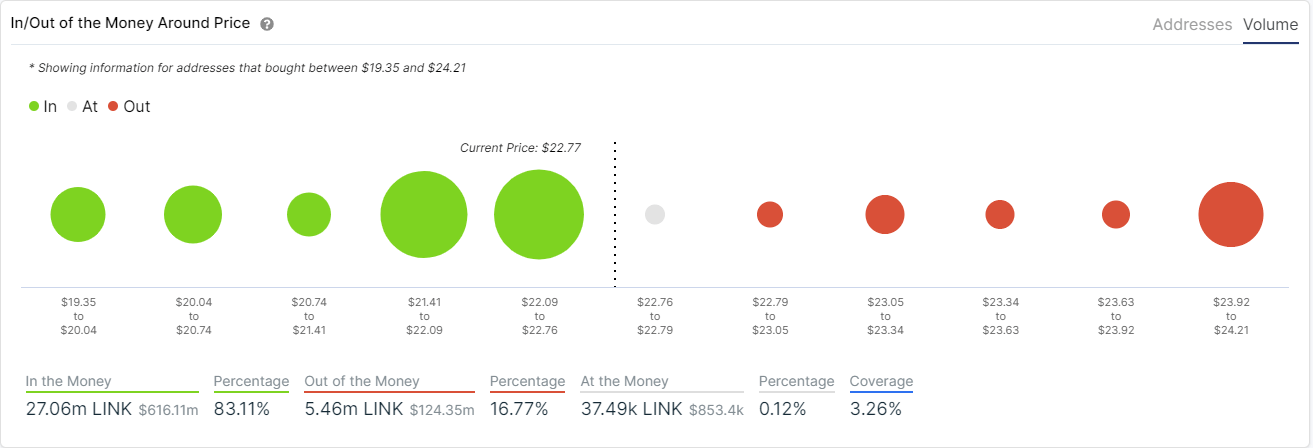
Task: Select the red bubble for $22.79 to $23.05
Action: click(770, 215)
